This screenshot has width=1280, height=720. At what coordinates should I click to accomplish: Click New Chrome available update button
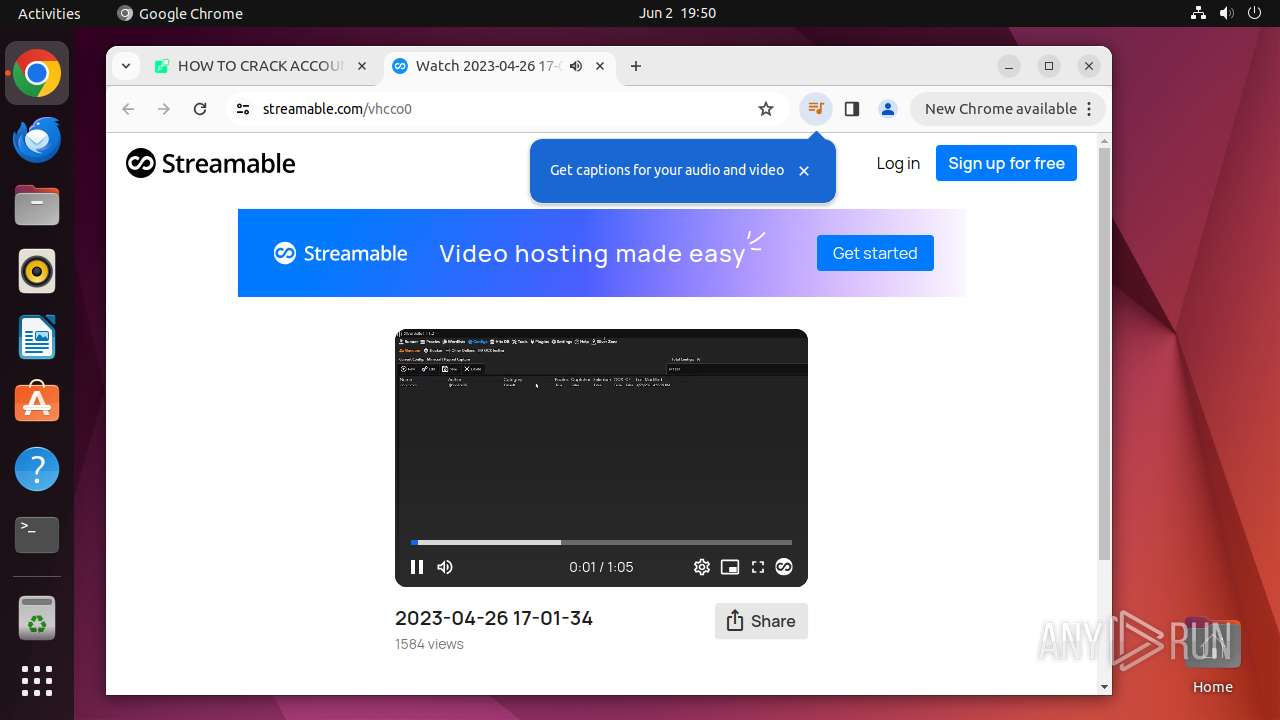(1008, 109)
